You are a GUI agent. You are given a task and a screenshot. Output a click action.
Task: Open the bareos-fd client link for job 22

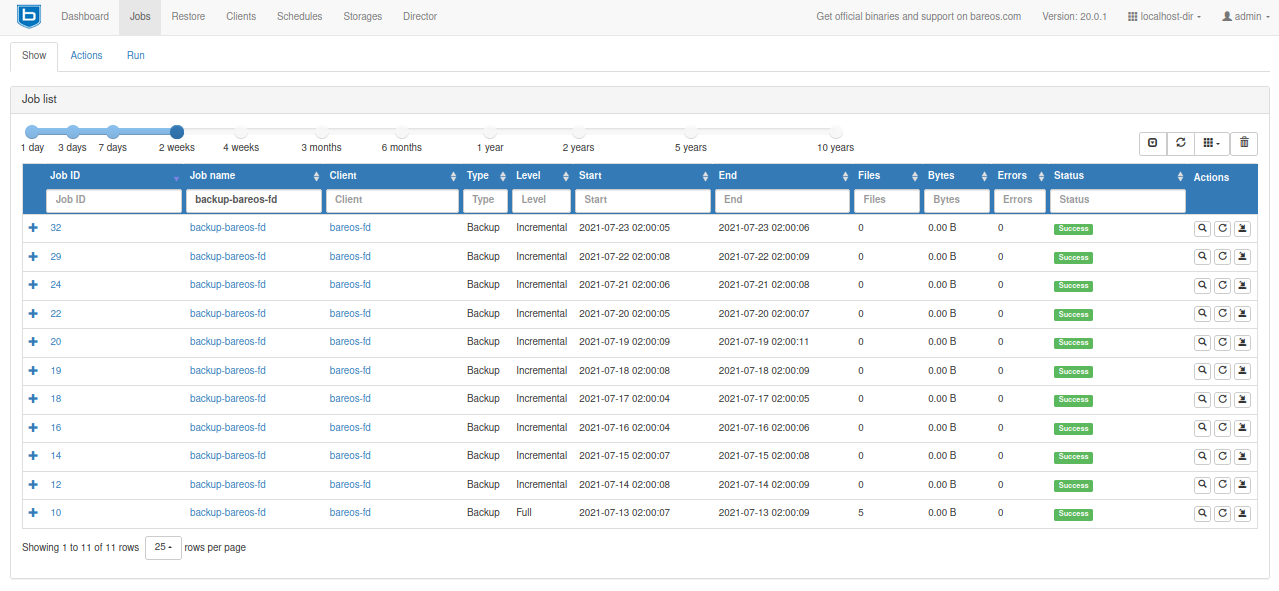(x=350, y=314)
